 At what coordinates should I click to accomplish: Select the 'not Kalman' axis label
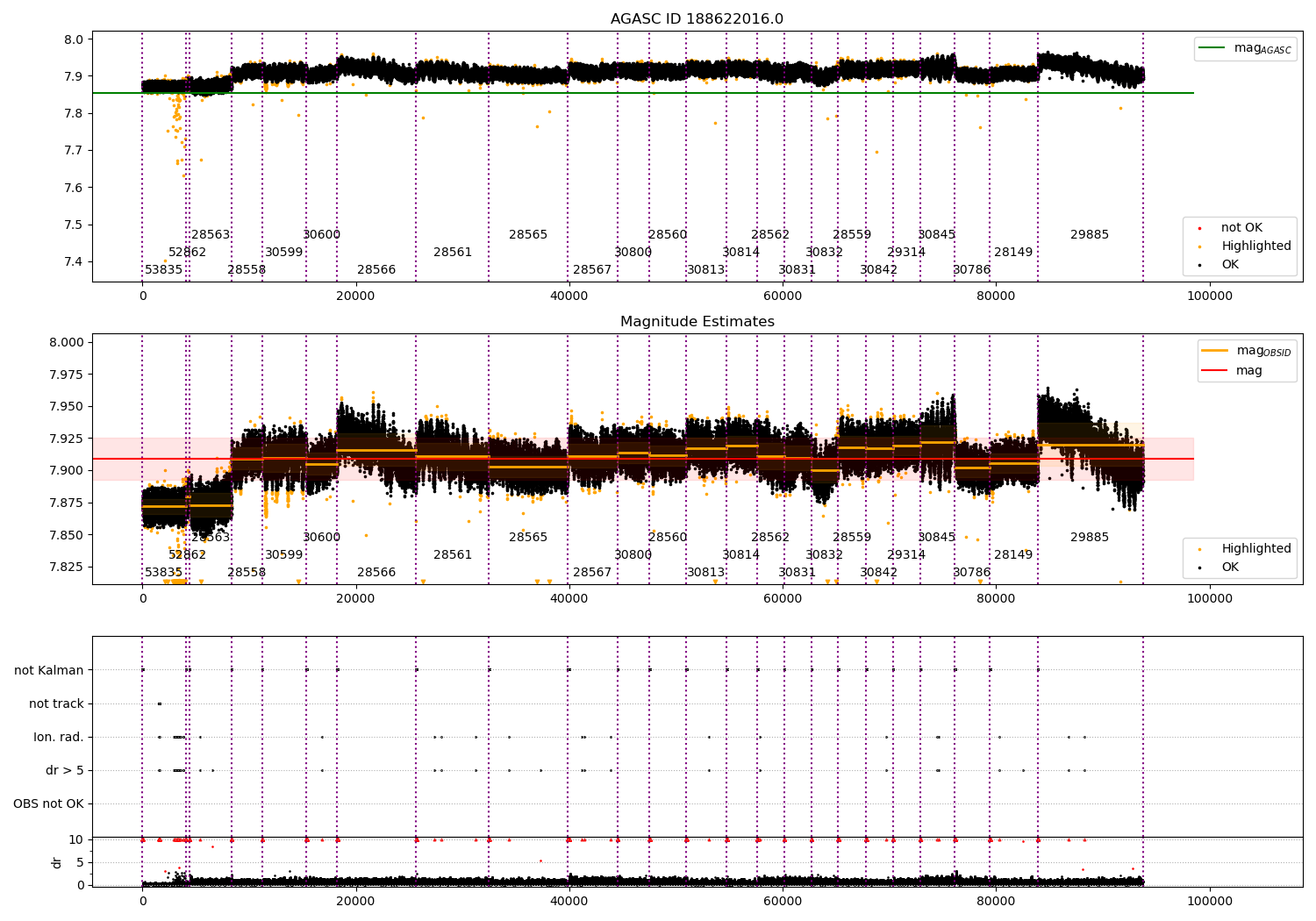pyautogui.click(x=49, y=671)
